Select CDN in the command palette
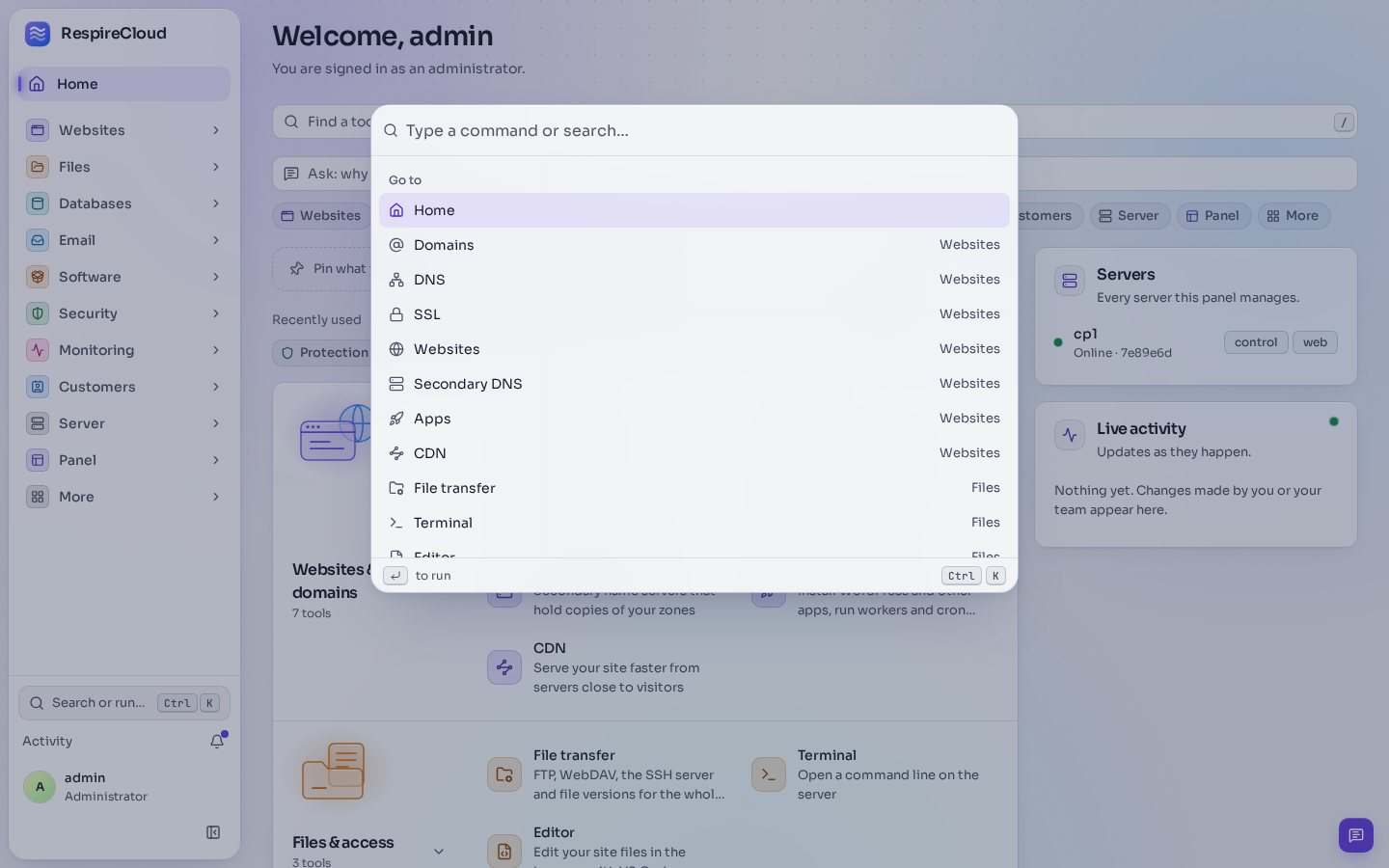The width and height of the screenshot is (1389, 868). 694,453
